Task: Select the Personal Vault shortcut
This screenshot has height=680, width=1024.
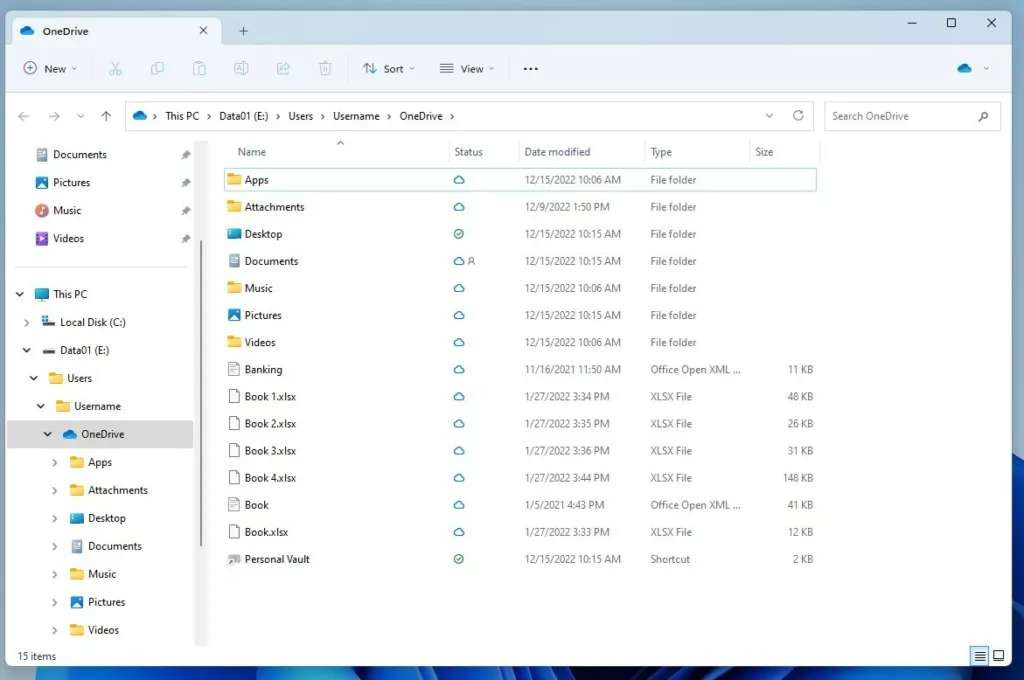Action: coord(277,559)
